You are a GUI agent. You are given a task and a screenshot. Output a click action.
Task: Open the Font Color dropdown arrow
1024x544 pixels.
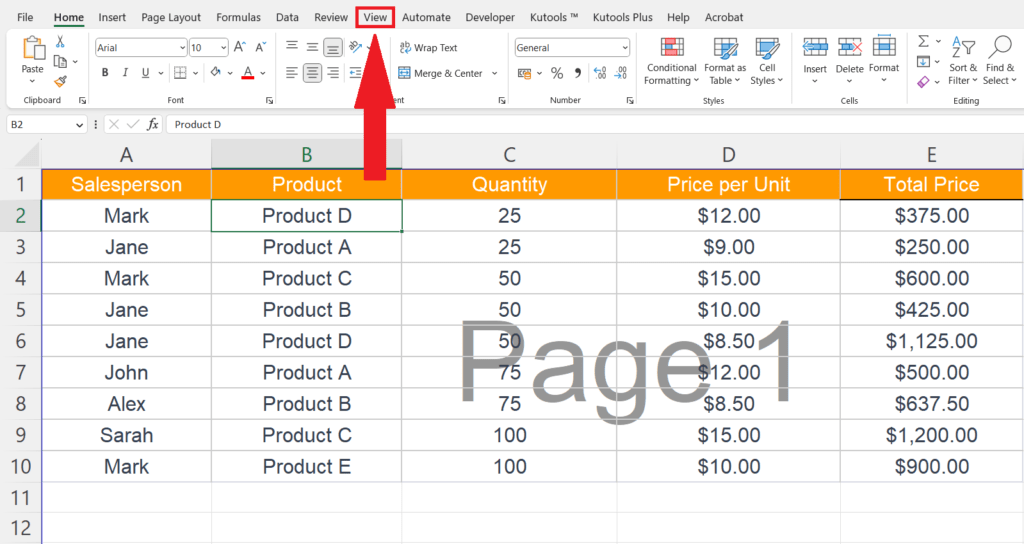click(x=263, y=73)
